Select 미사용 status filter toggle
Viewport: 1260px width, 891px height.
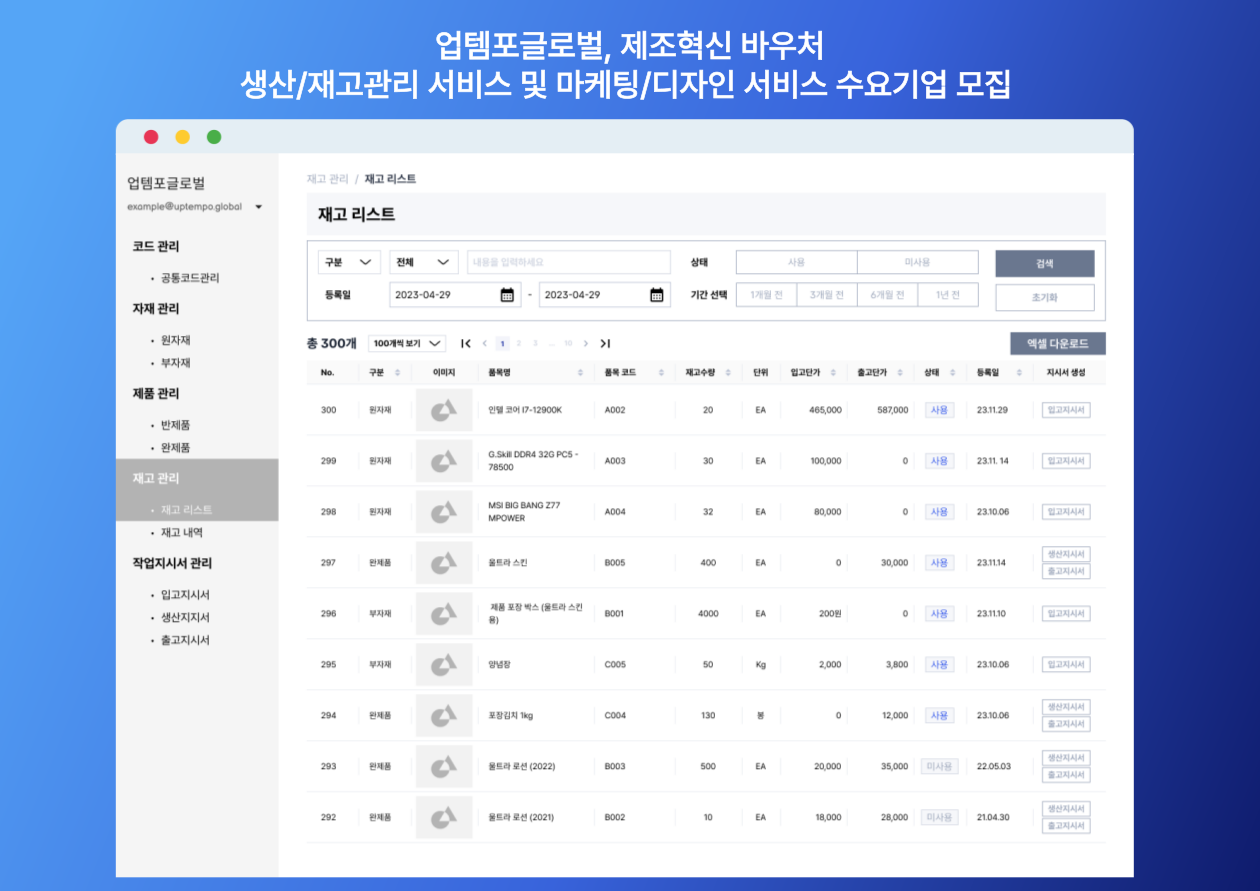pyautogui.click(x=917, y=262)
